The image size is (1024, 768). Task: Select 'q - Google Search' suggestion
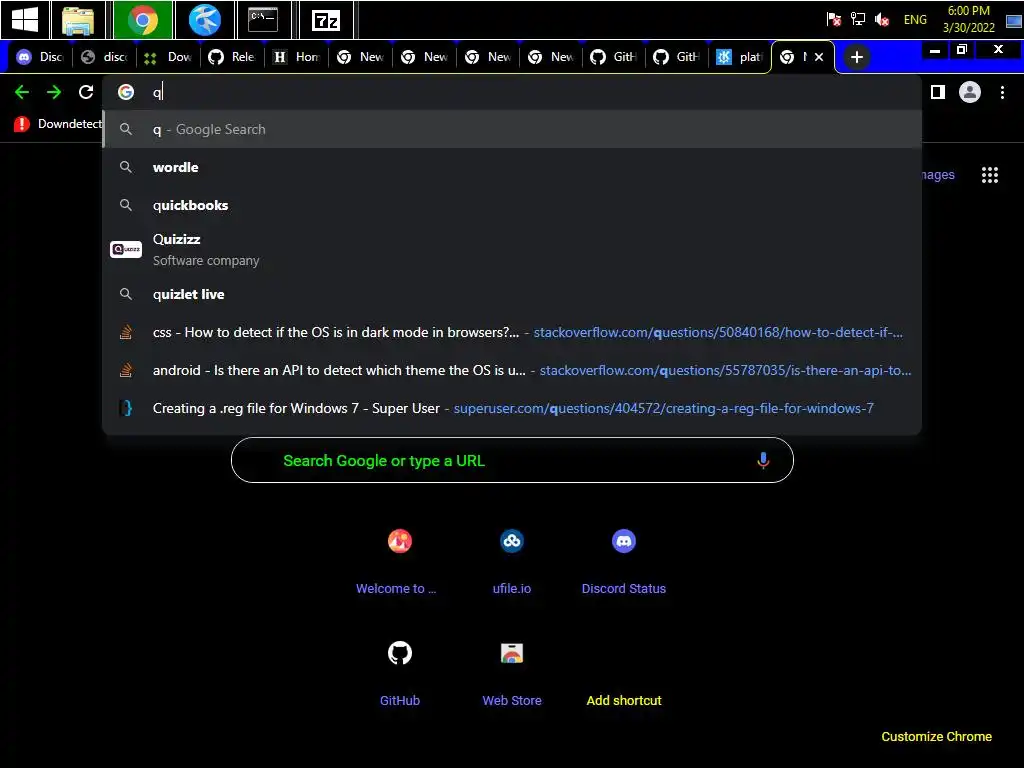[512, 129]
